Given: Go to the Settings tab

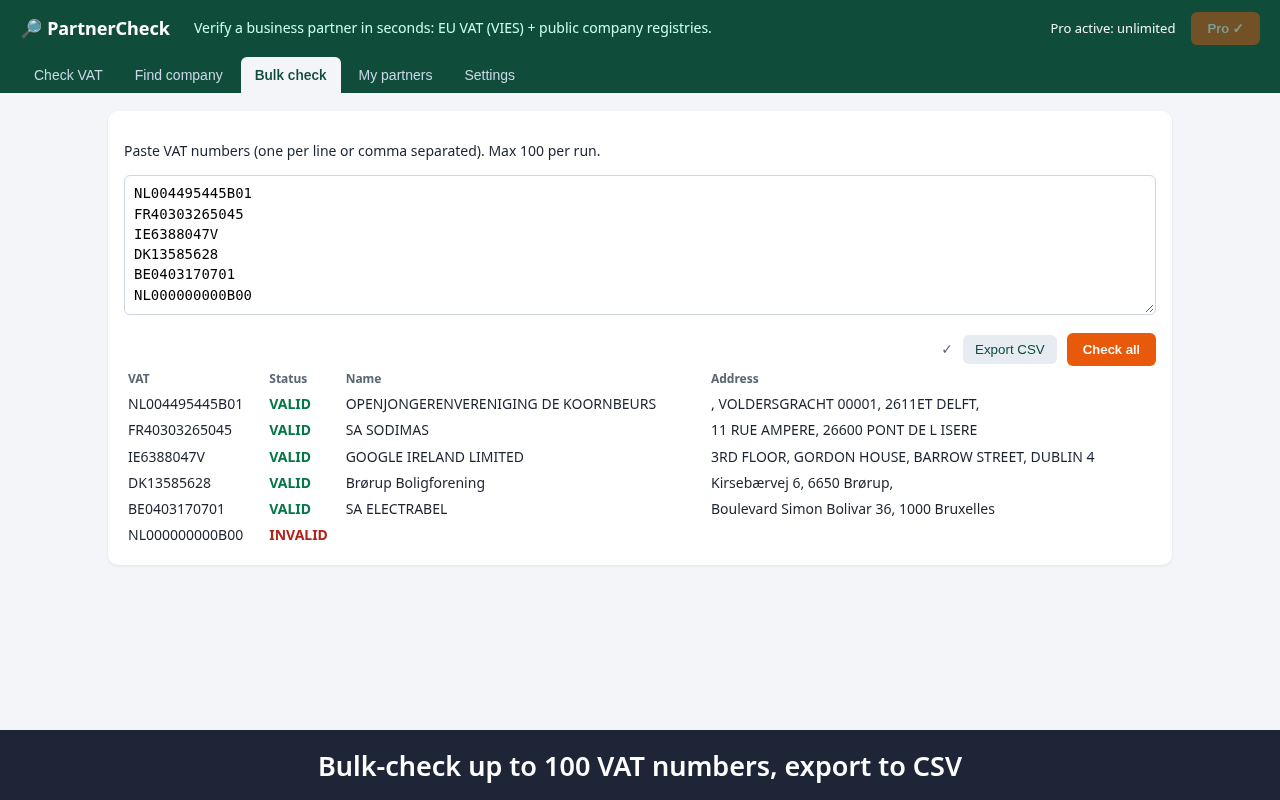Looking at the screenshot, I should (x=490, y=75).
